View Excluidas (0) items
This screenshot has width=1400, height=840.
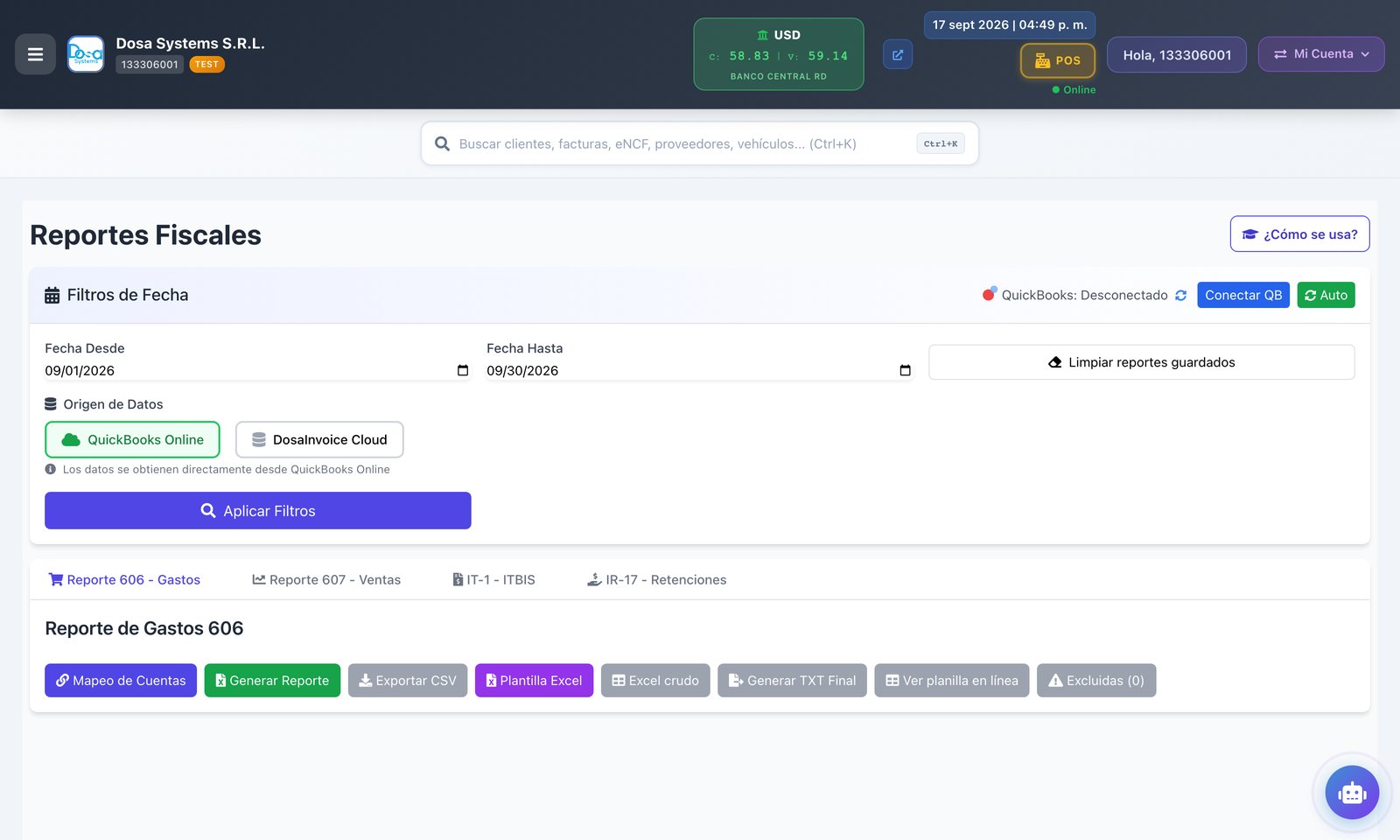1096,681
